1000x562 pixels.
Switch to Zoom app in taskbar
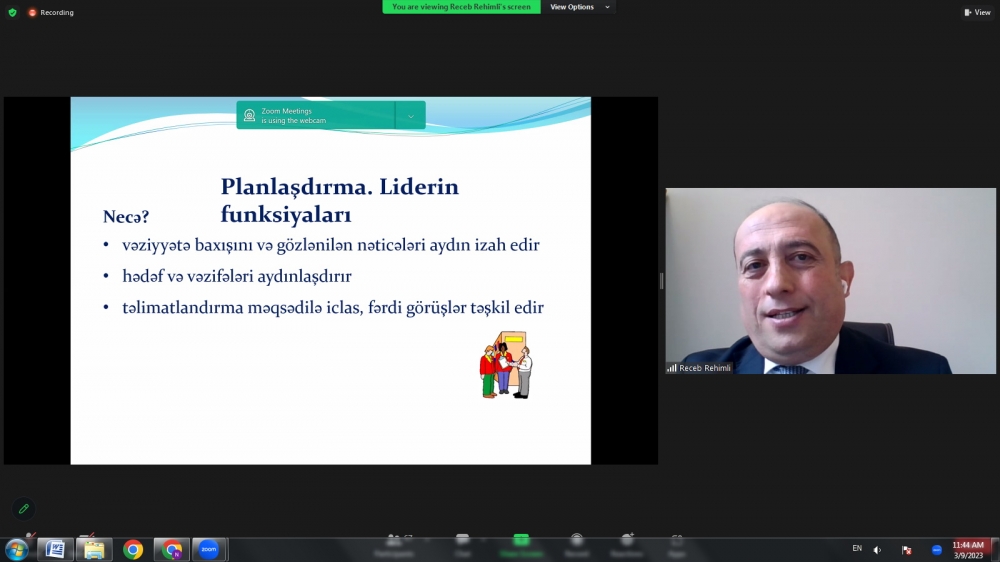point(209,549)
